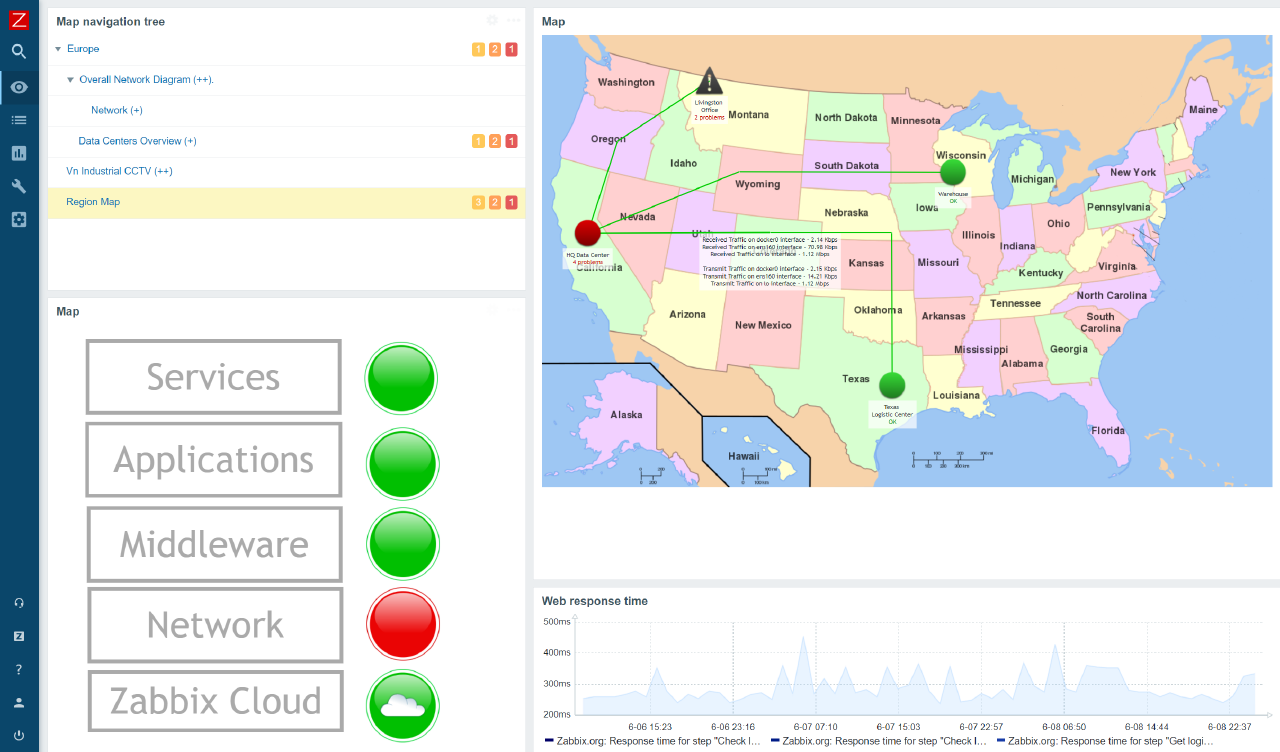
Task: Open the Administration gear icon in the sidebar
Action: 19,219
